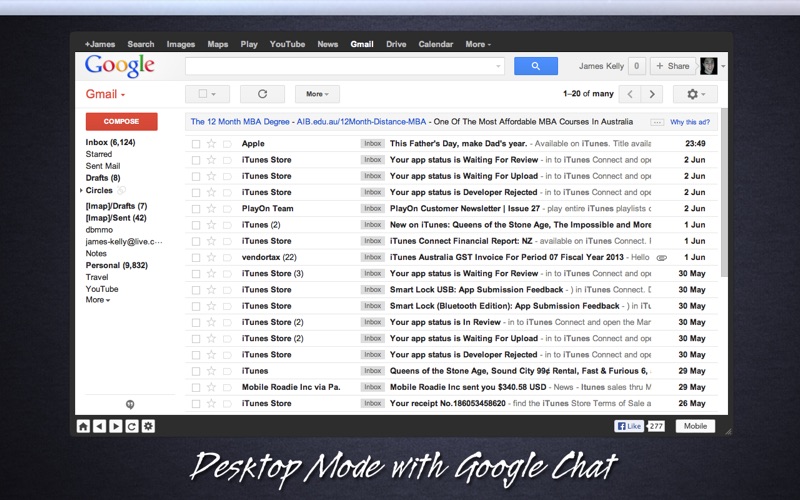The image size is (800, 500).
Task: Open Images from the Google bar
Action: tap(181, 44)
